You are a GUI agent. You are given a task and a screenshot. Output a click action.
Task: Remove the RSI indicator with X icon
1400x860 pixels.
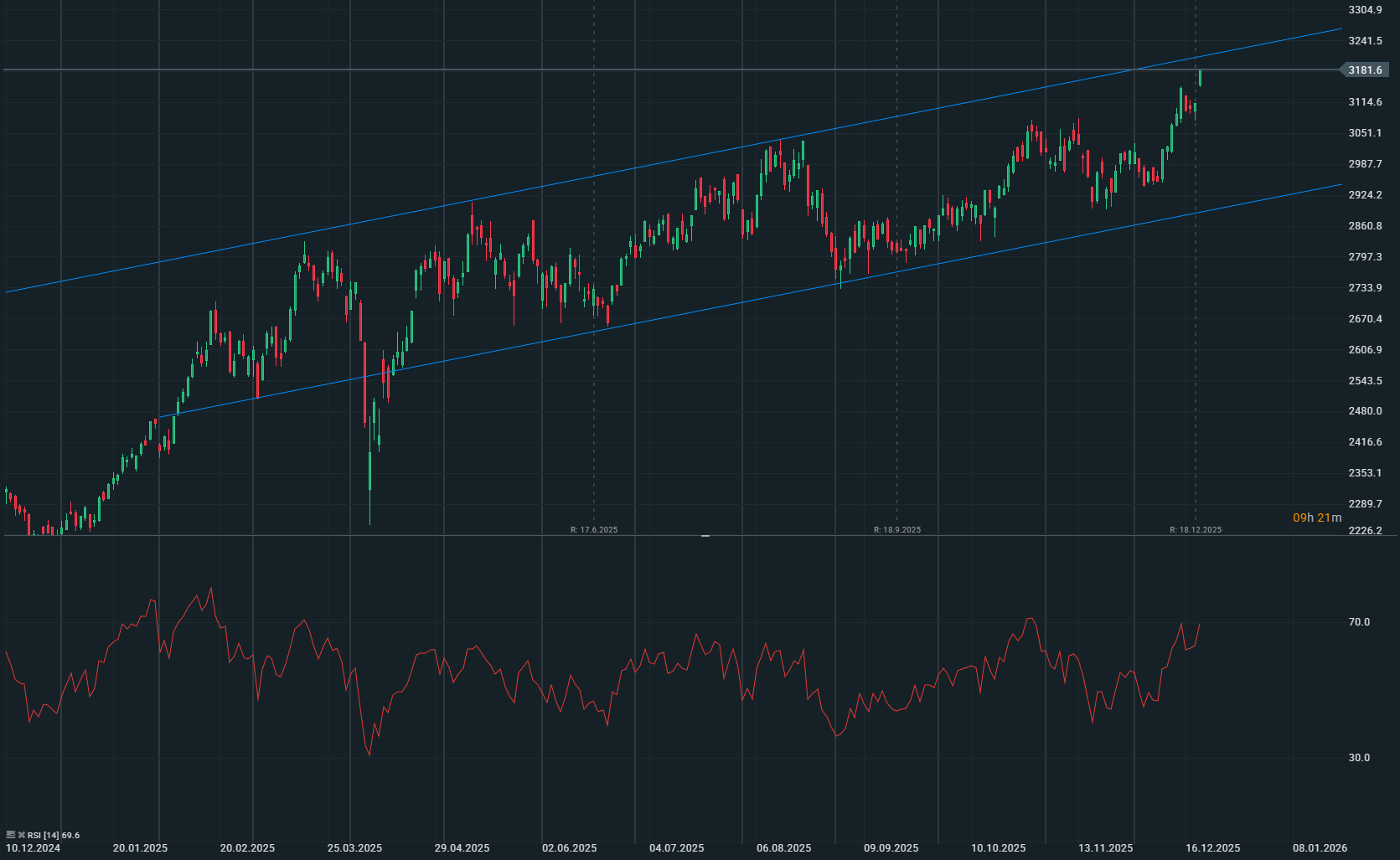[x=22, y=835]
